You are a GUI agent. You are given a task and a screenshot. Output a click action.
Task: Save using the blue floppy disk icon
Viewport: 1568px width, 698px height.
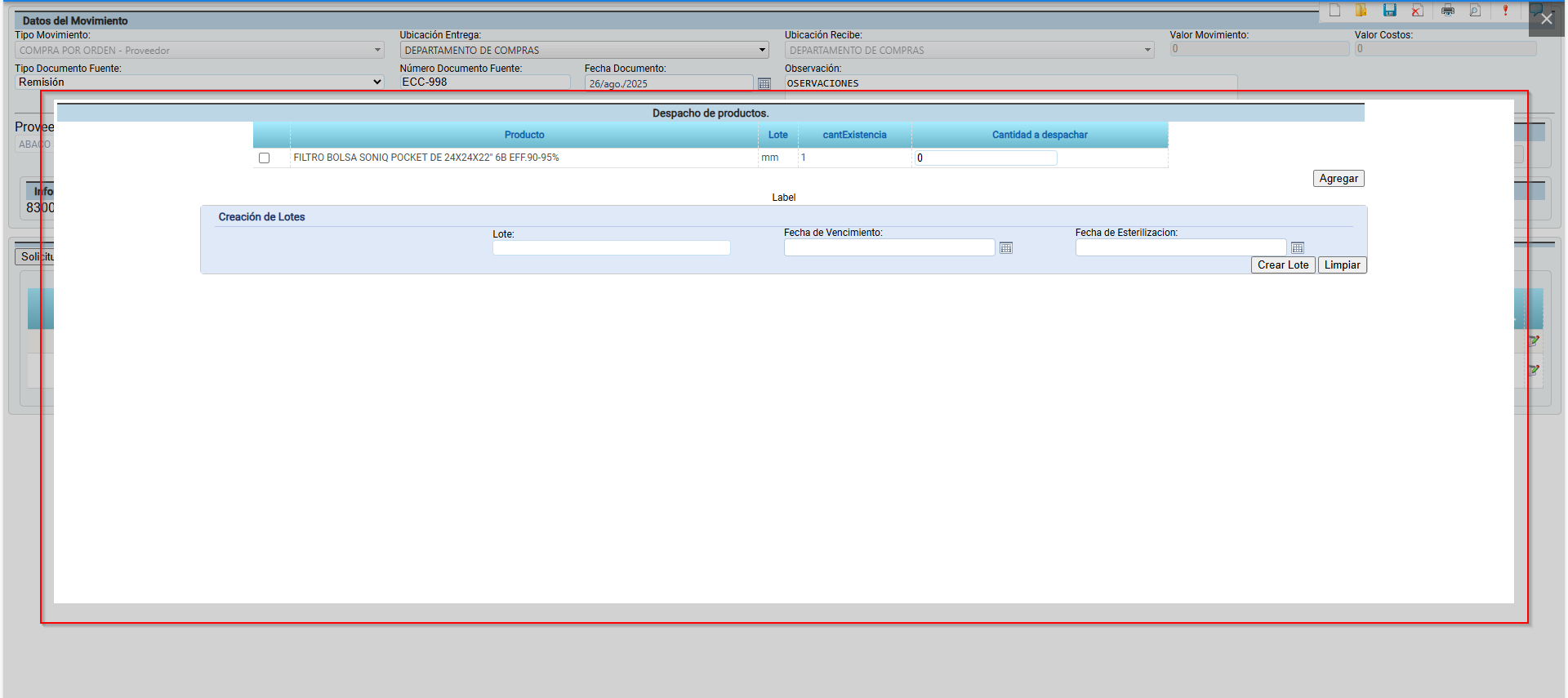point(1389,11)
